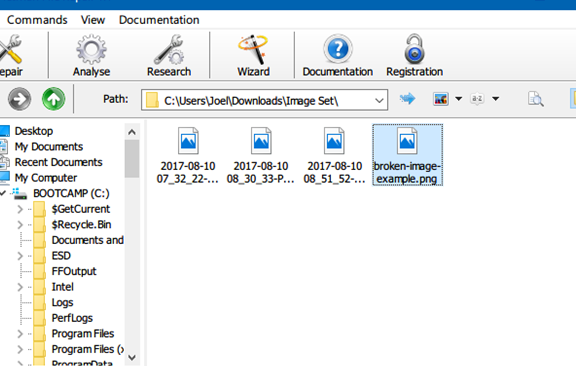Screen dimensions: 576x366
Task: Open the Commands menu
Action: pos(37,20)
